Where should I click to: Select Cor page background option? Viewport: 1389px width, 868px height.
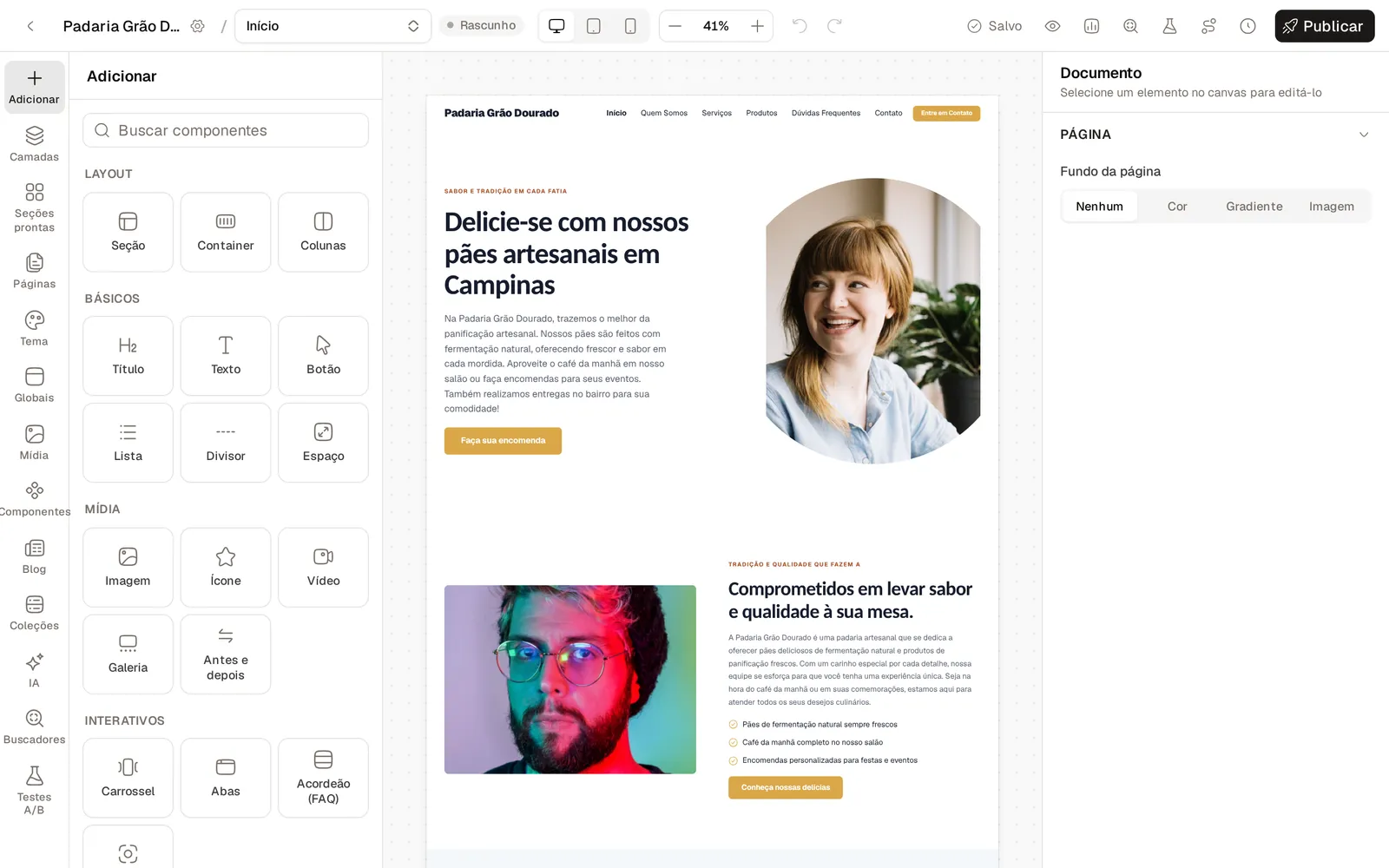click(x=1177, y=207)
